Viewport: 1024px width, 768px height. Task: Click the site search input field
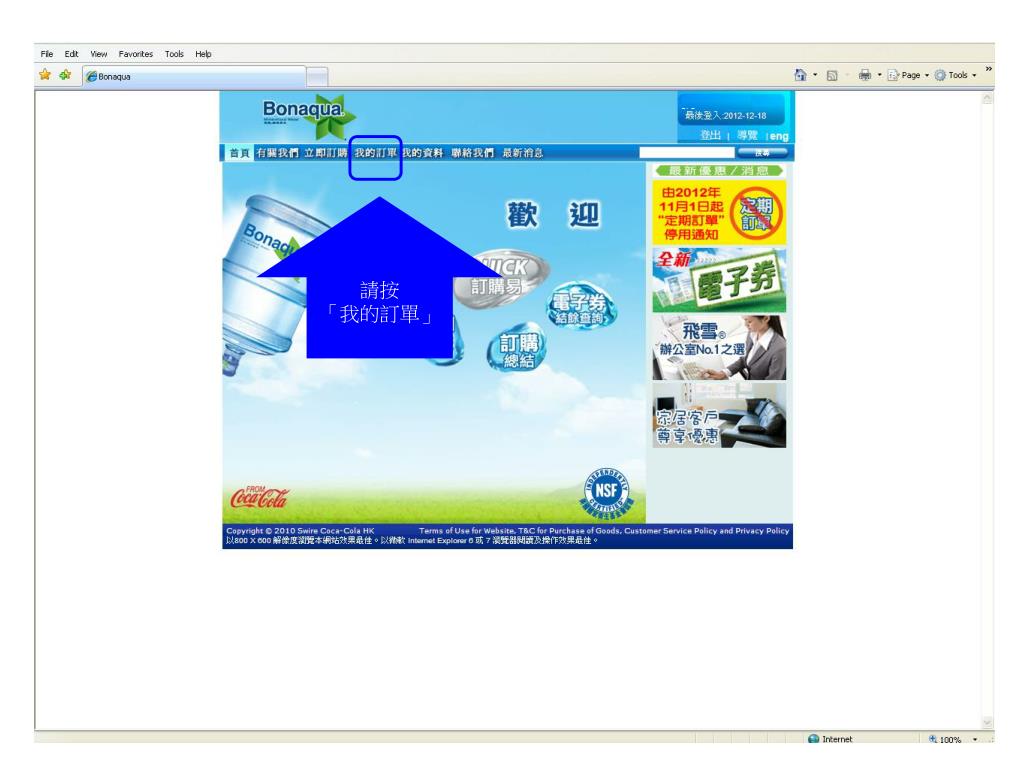pos(686,152)
